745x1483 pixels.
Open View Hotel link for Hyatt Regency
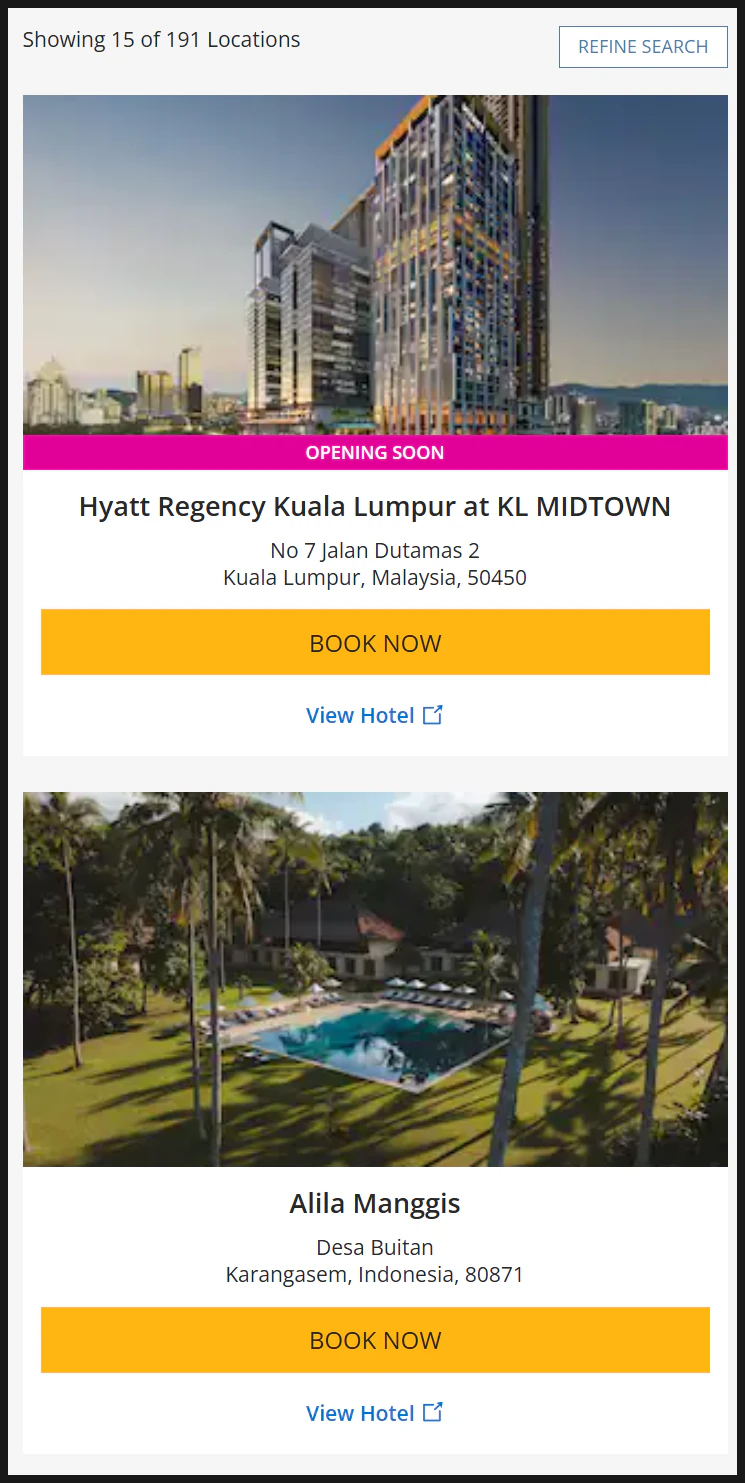tap(360, 715)
